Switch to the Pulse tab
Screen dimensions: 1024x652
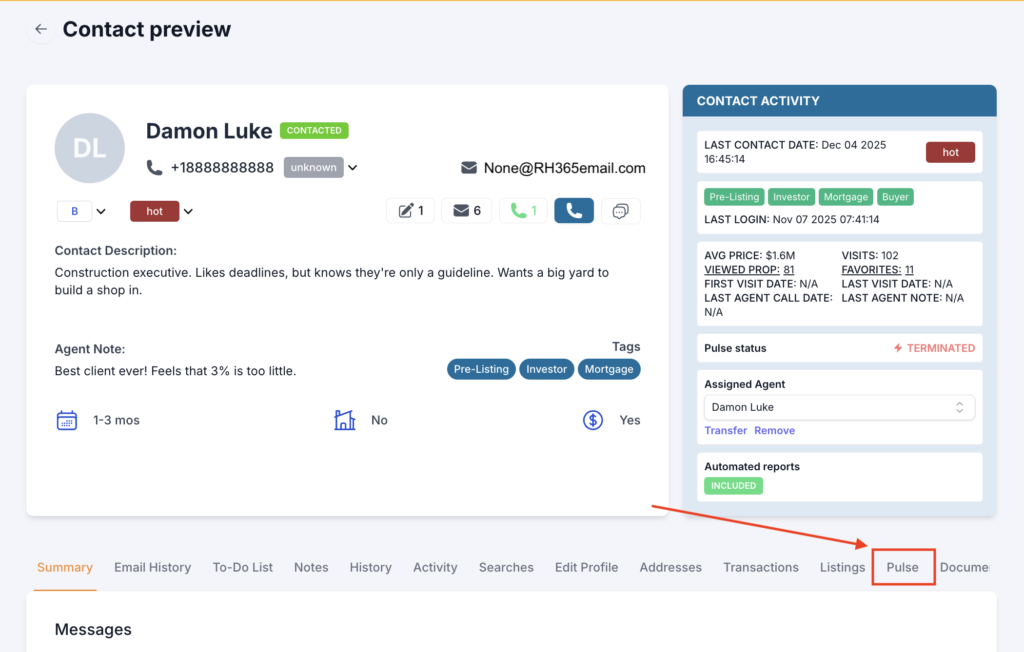902,566
